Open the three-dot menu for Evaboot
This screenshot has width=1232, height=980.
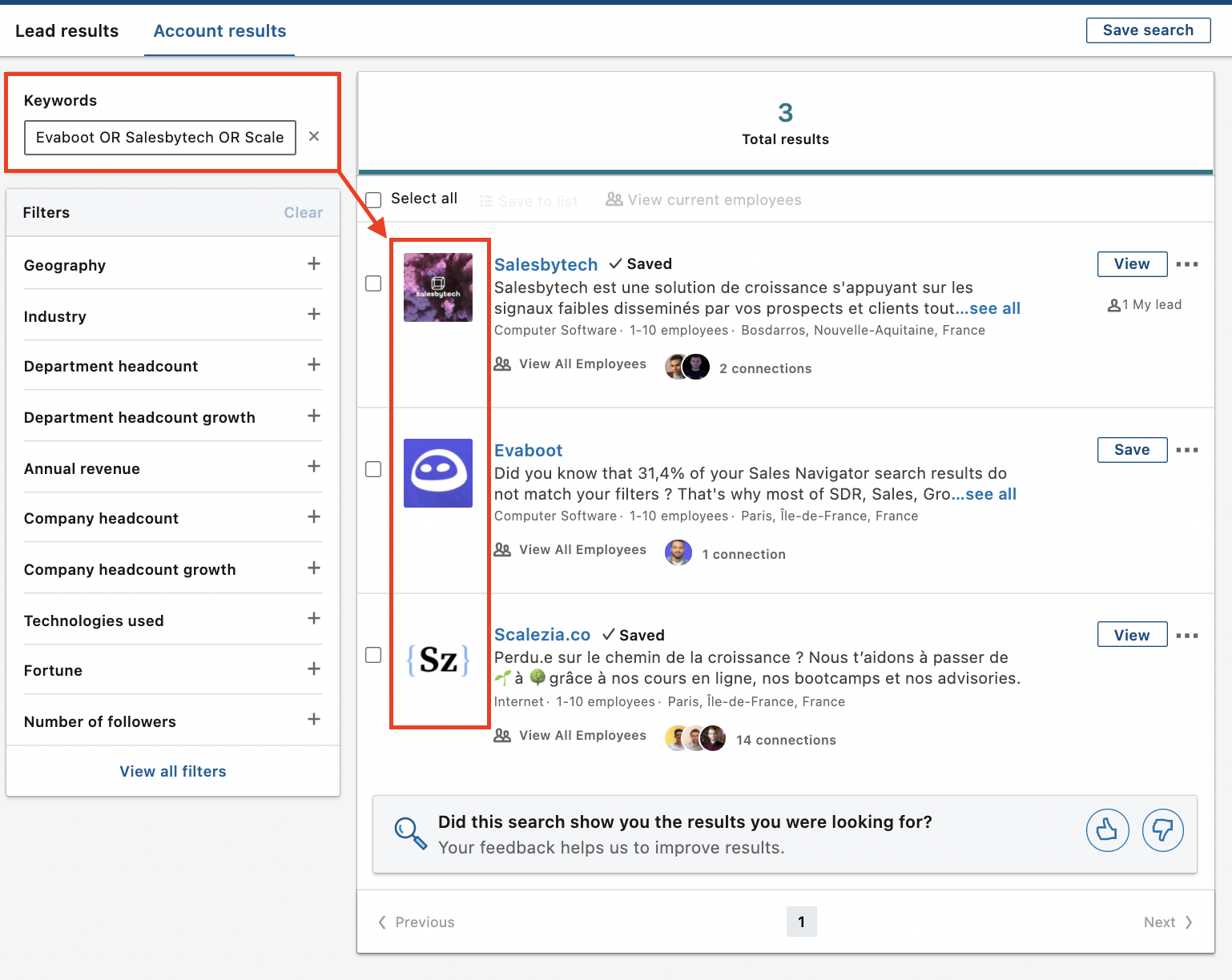1187,450
